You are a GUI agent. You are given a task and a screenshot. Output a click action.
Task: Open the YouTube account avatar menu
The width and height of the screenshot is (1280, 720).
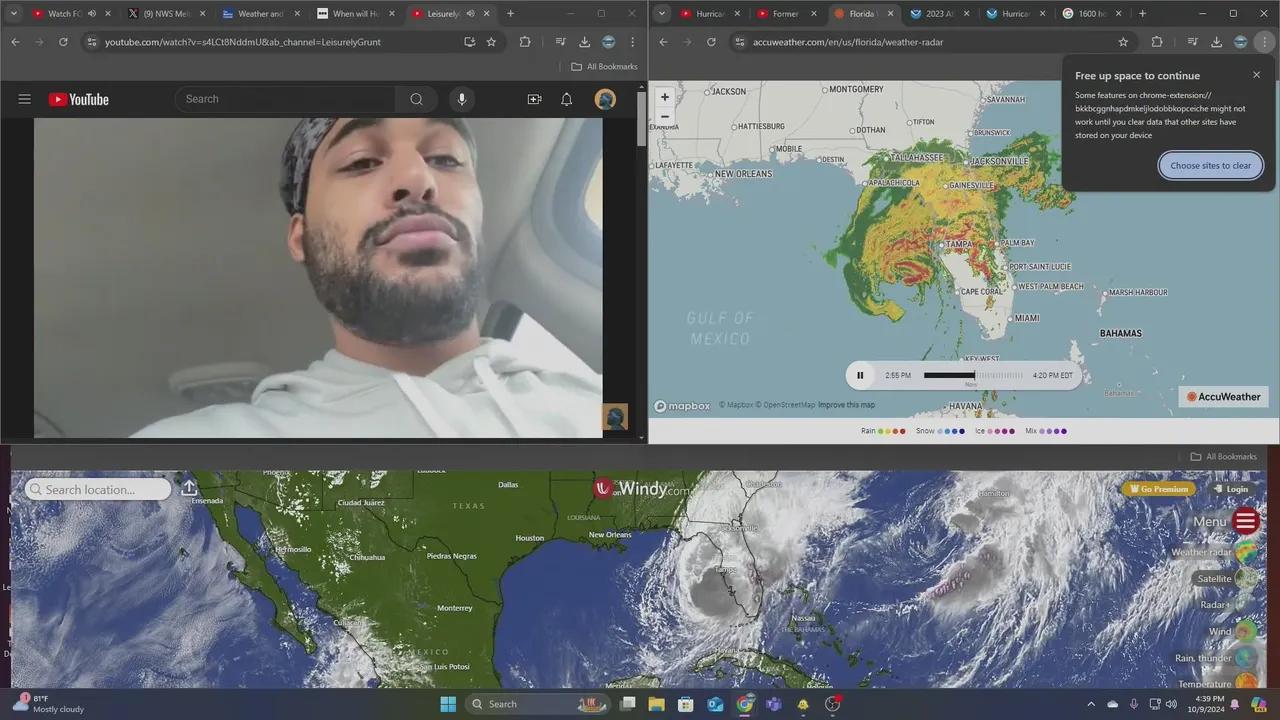[x=605, y=99]
